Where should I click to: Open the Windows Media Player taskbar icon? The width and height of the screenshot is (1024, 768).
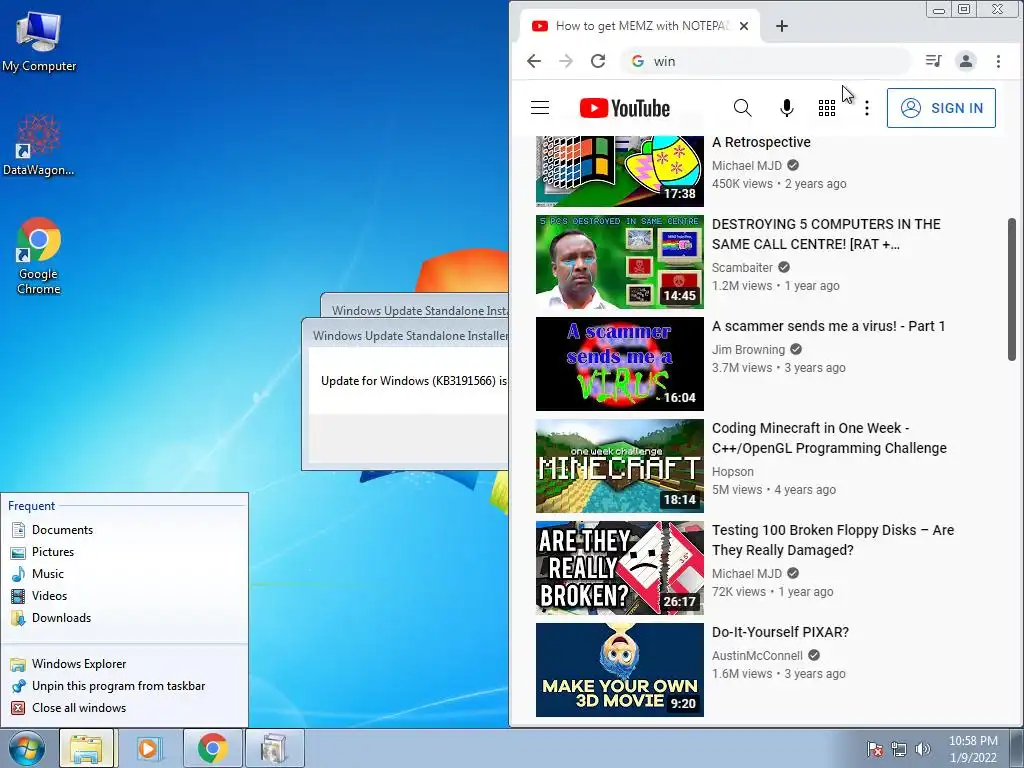[x=148, y=748]
